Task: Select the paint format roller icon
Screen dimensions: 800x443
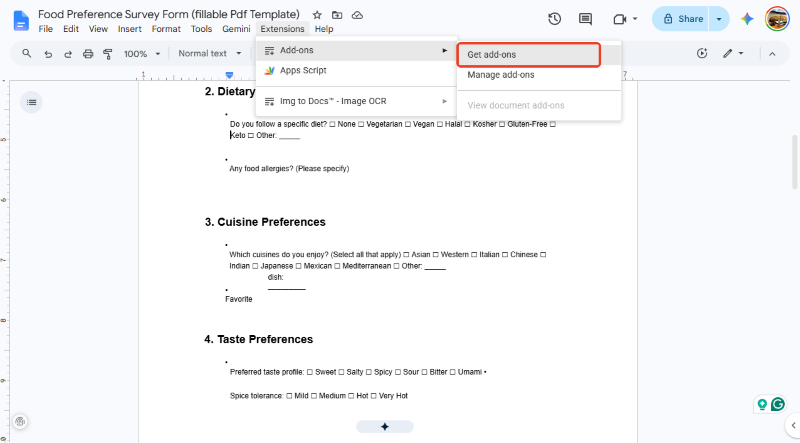Action: click(108, 54)
